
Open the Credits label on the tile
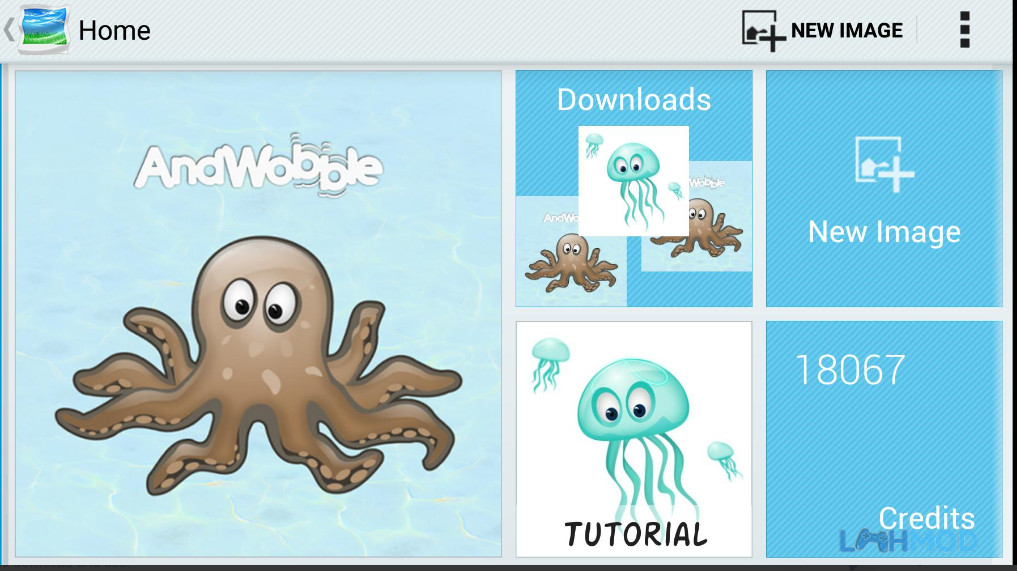click(x=926, y=518)
